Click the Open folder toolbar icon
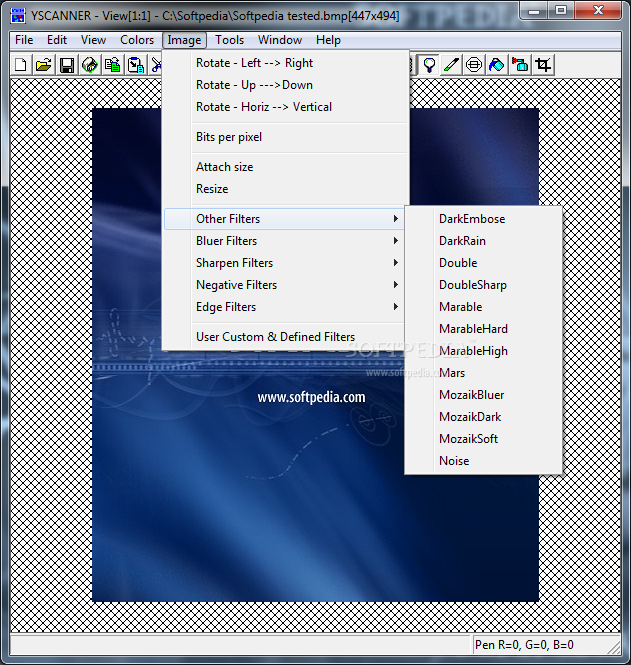The image size is (631, 665). [44, 65]
